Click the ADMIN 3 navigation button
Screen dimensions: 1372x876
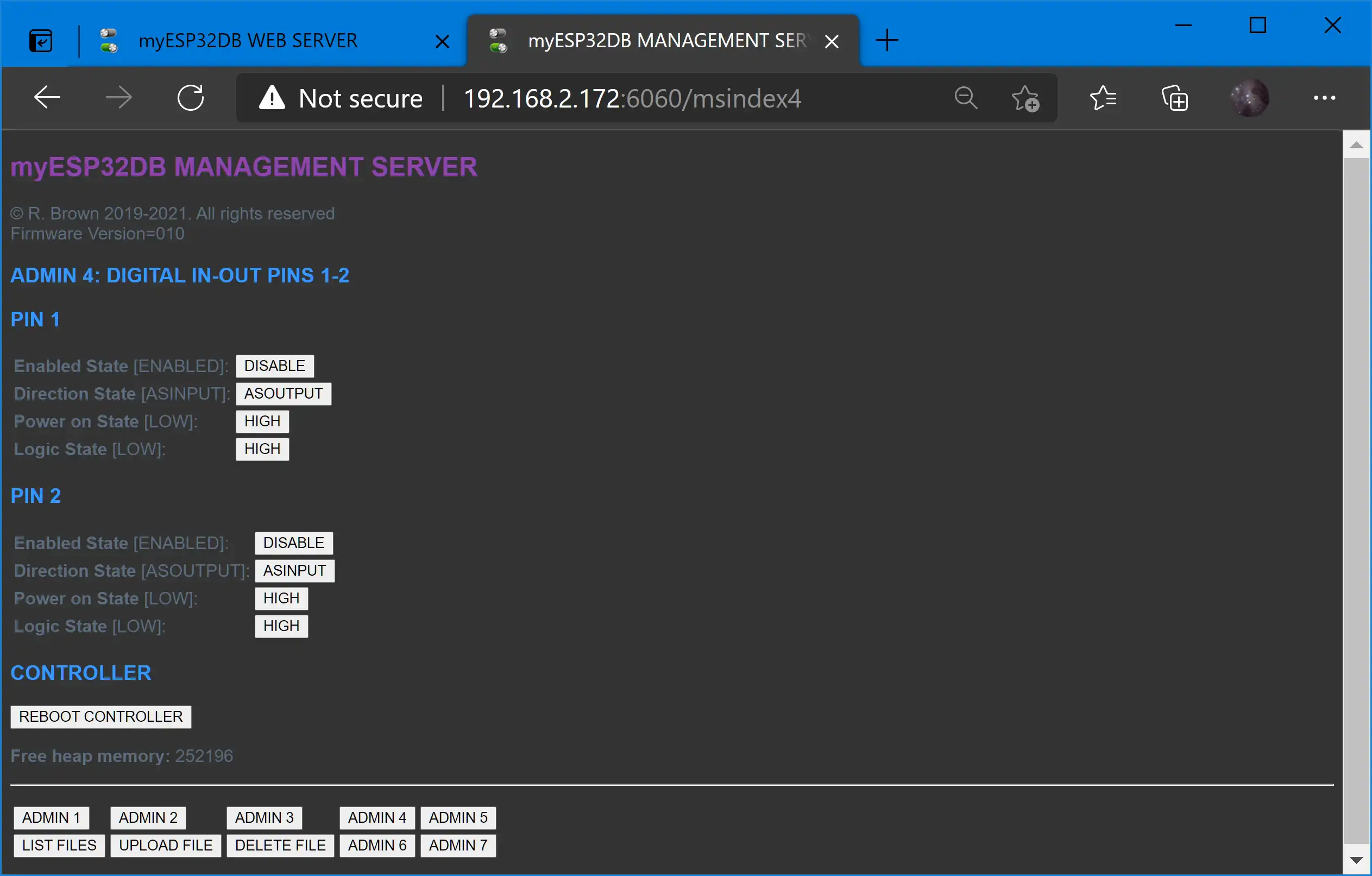[x=264, y=817]
